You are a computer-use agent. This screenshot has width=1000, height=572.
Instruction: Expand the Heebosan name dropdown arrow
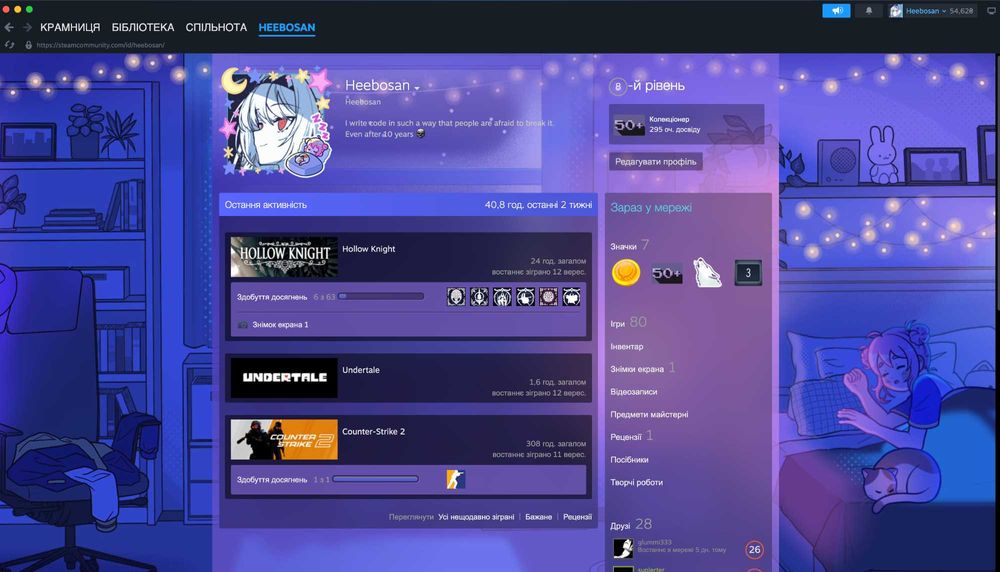(416, 88)
